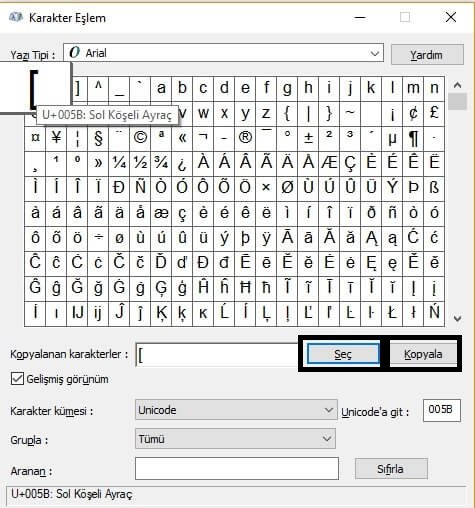Click Kopyalanan karakterler text field
The image size is (475, 508).
[217, 355]
